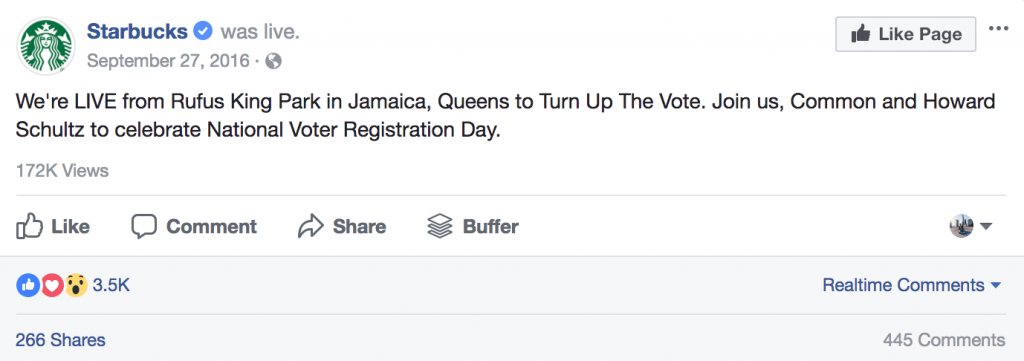
Task: Expand the Realtime Comments dropdown
Action: 912,285
